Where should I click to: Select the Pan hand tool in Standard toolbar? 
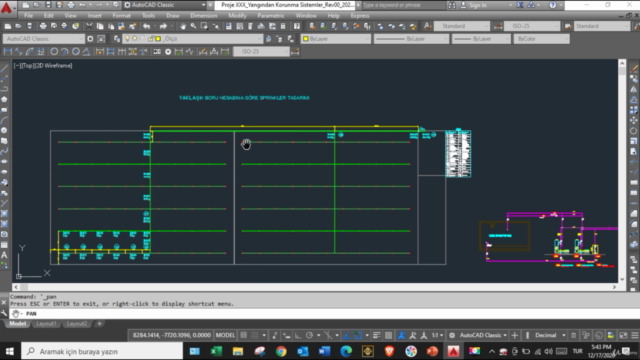pos(182,26)
